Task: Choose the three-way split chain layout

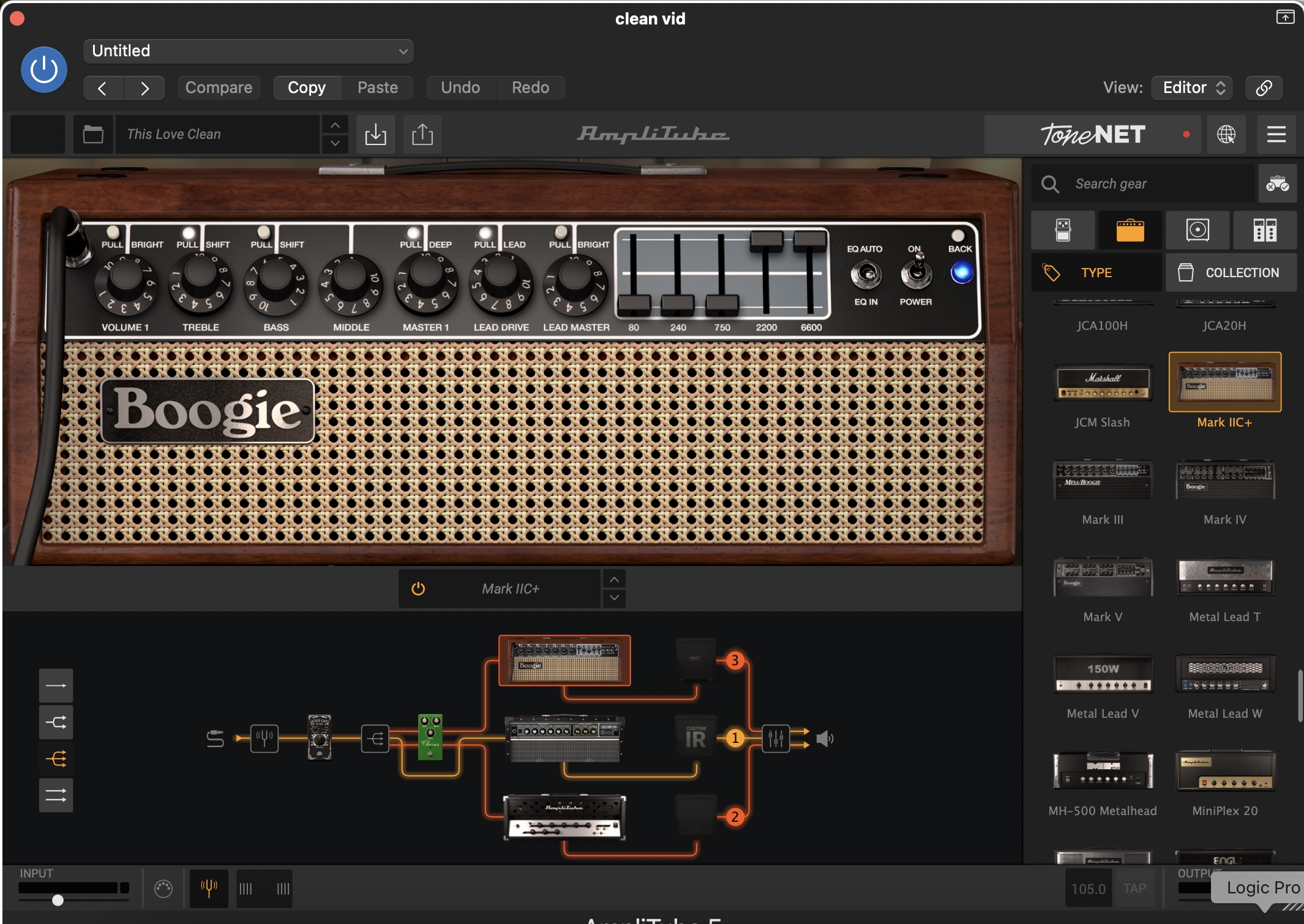Action: (x=56, y=759)
